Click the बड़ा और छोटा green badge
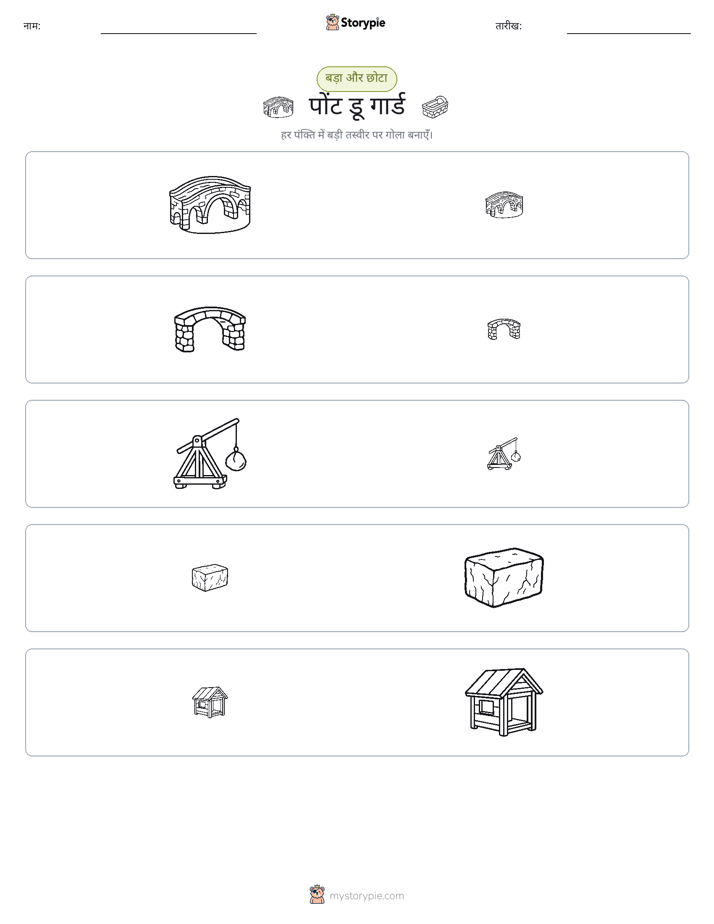 point(356,78)
